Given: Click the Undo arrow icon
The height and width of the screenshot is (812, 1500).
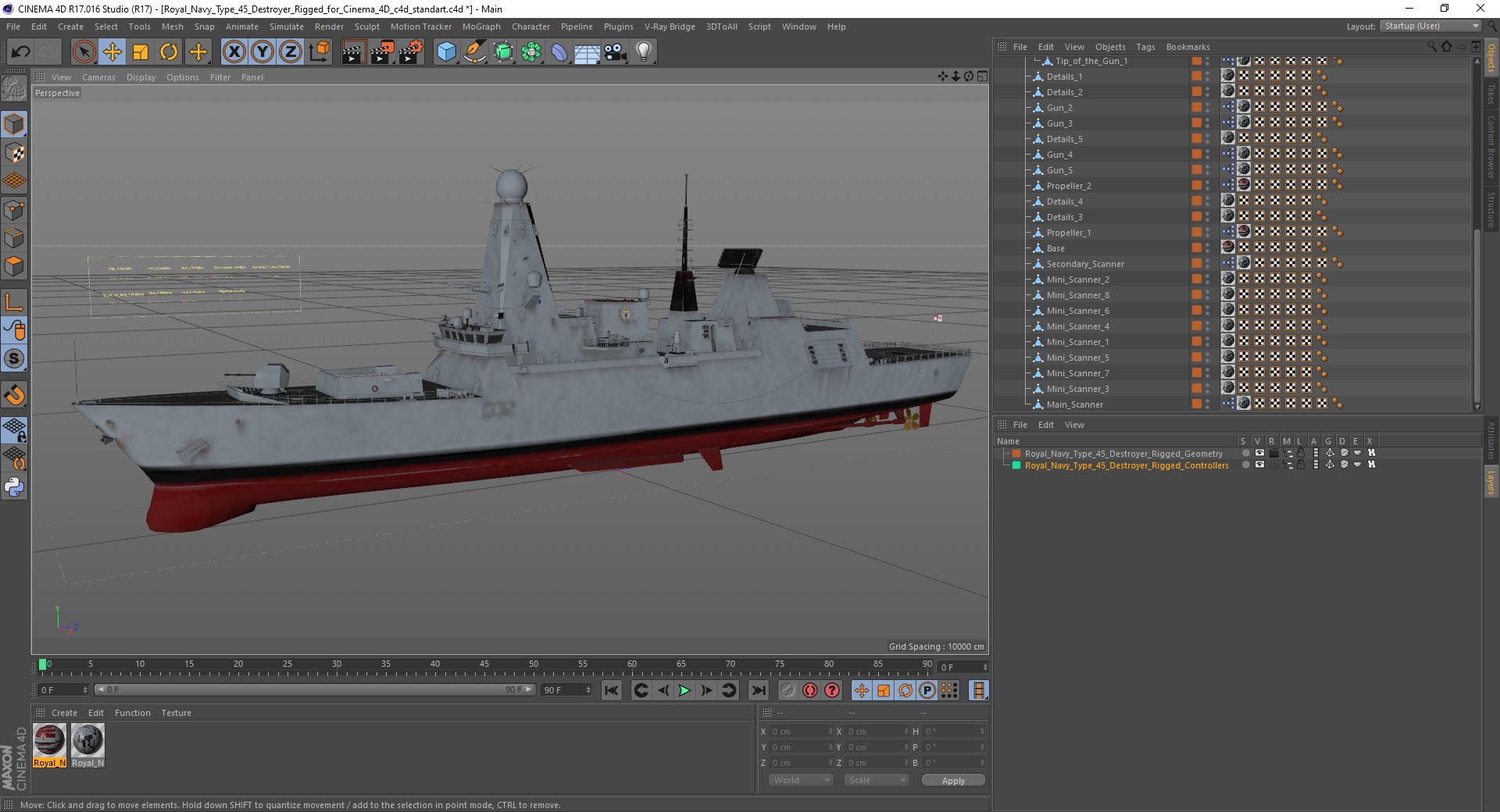Looking at the screenshot, I should [21, 52].
